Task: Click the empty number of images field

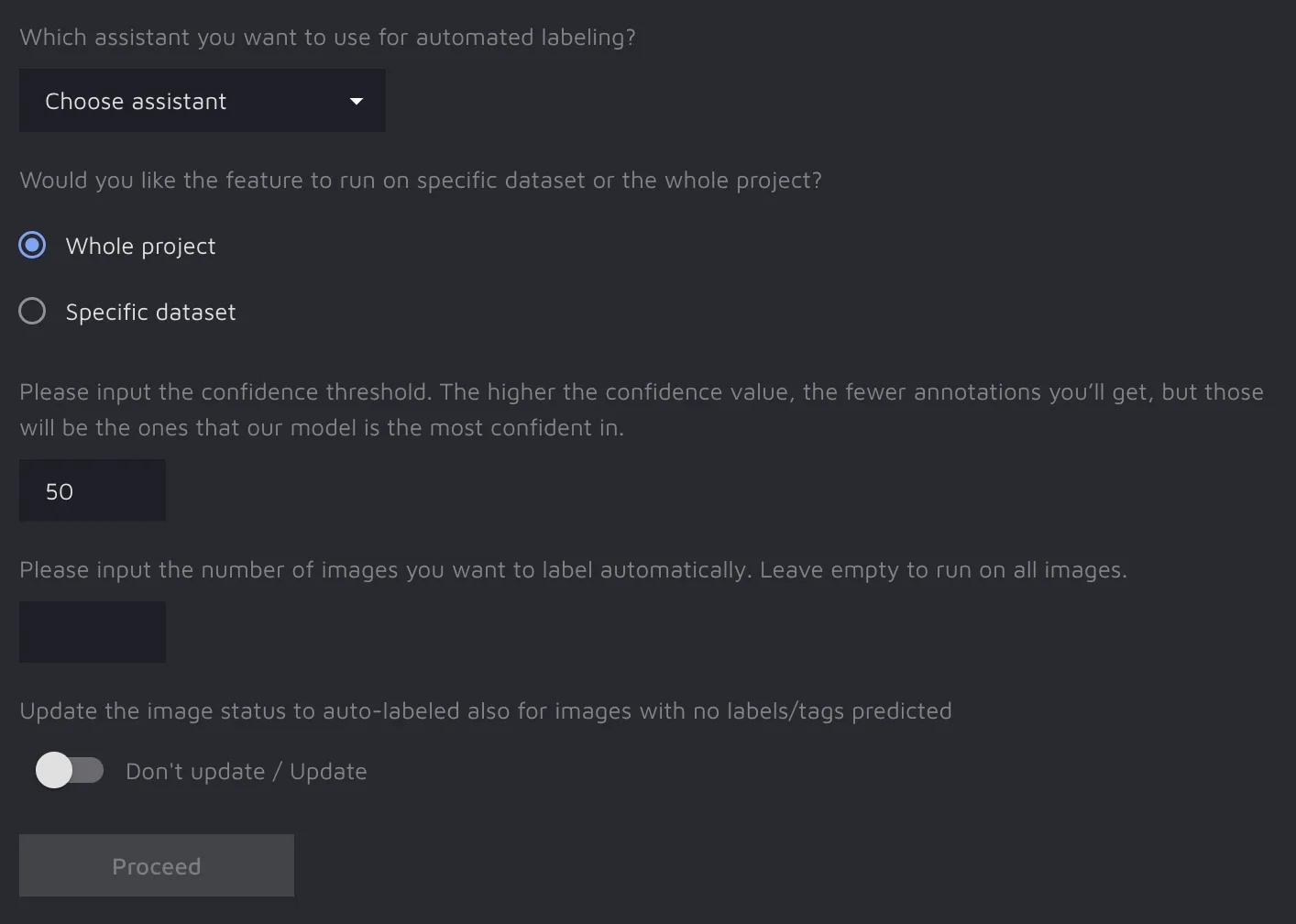Action: point(93,632)
